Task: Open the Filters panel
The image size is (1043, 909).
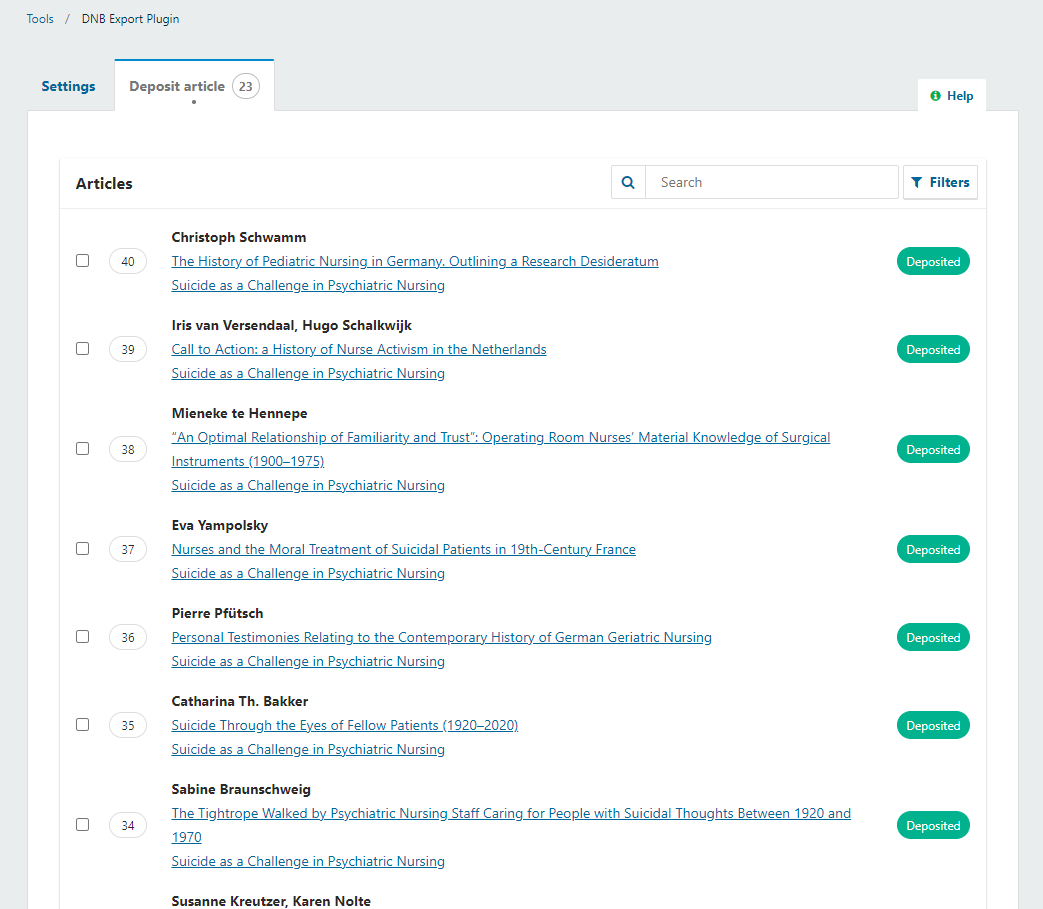Action: pos(940,182)
